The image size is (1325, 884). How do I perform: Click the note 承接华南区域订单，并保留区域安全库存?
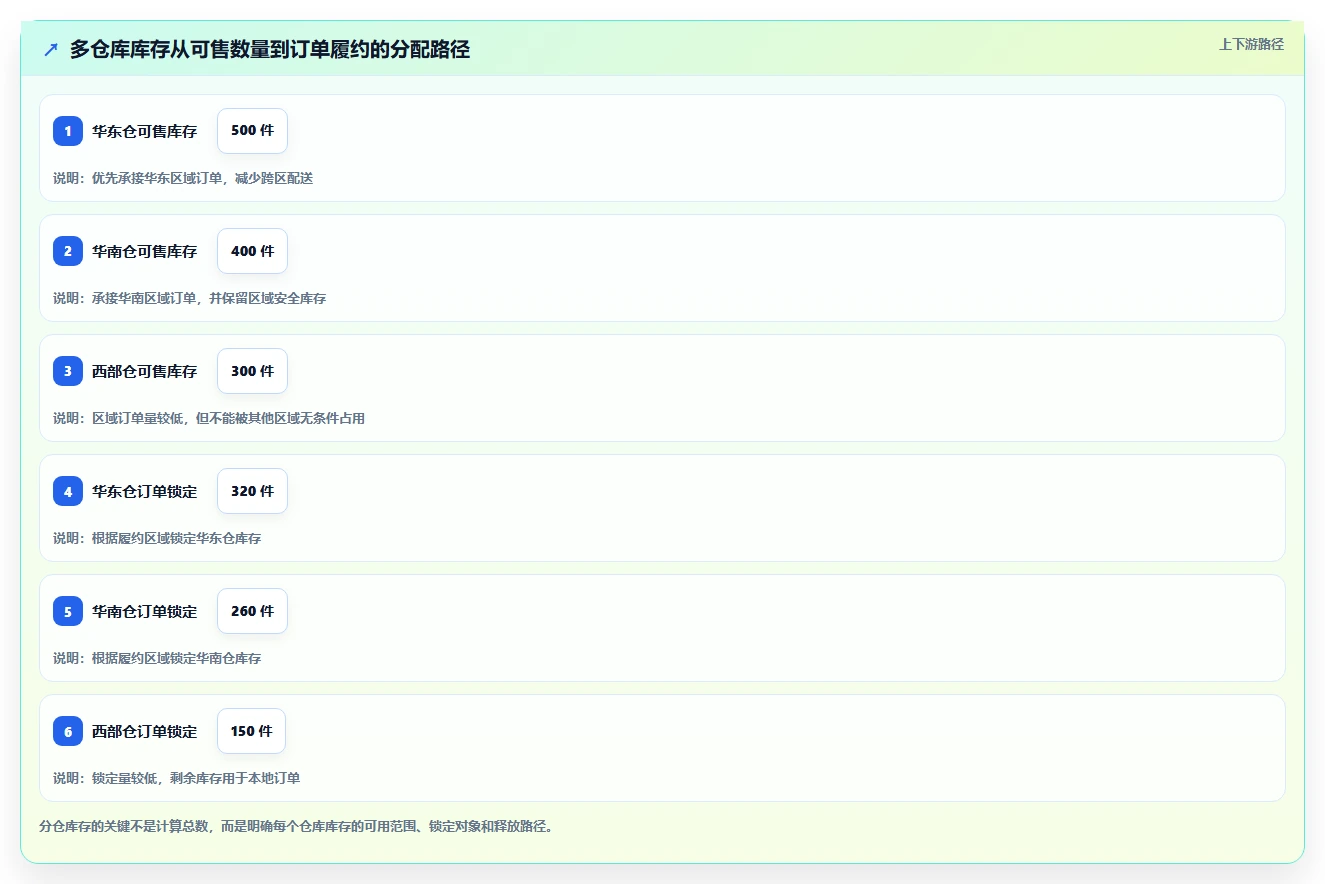(190, 298)
